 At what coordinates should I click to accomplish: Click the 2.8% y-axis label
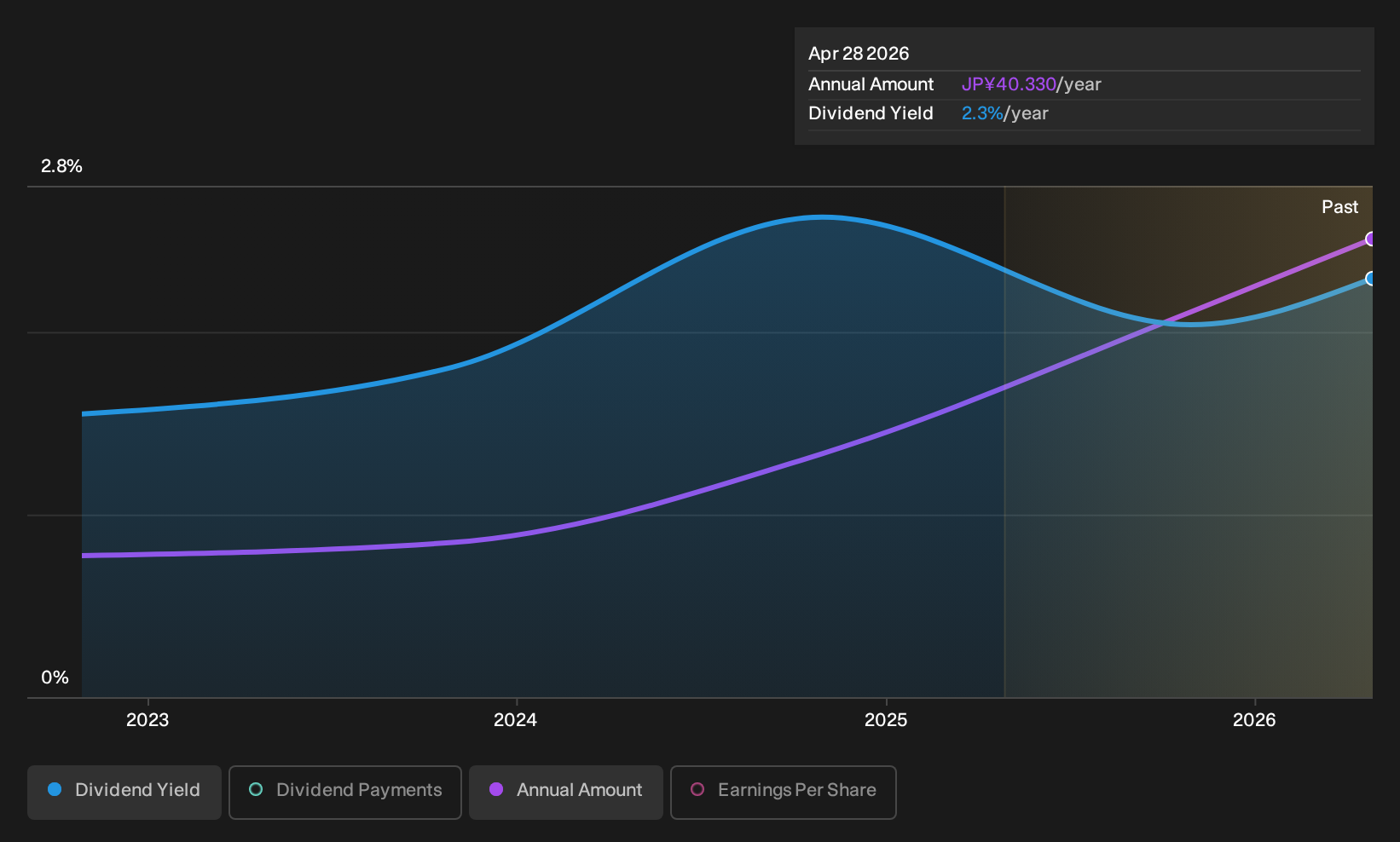(61, 166)
